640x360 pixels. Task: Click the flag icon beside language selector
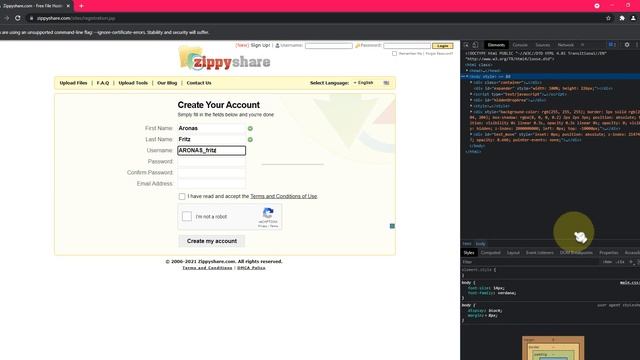click(x=386, y=83)
